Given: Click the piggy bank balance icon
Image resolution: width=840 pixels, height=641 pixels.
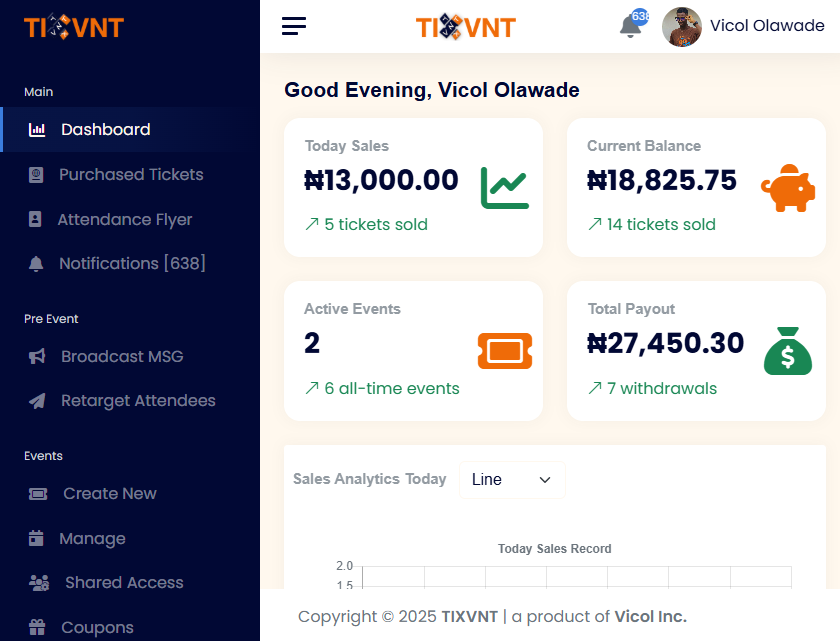Looking at the screenshot, I should [x=787, y=187].
